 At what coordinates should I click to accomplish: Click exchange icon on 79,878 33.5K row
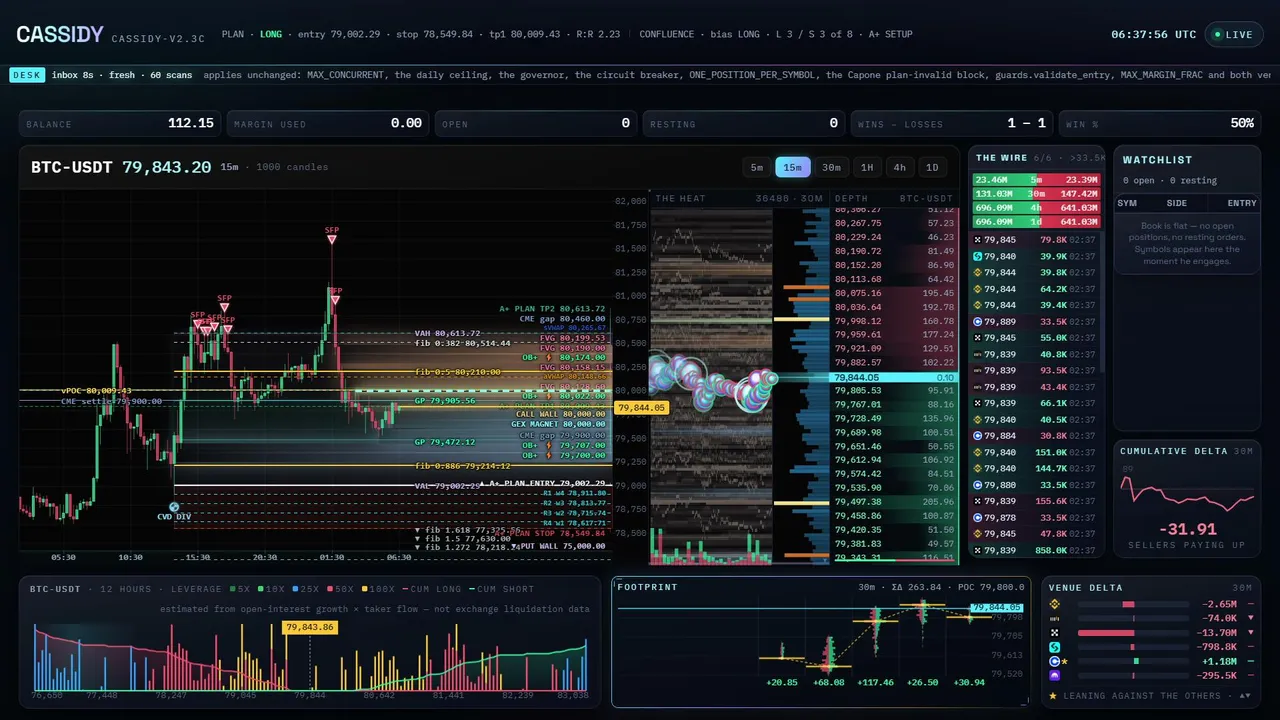(977, 518)
